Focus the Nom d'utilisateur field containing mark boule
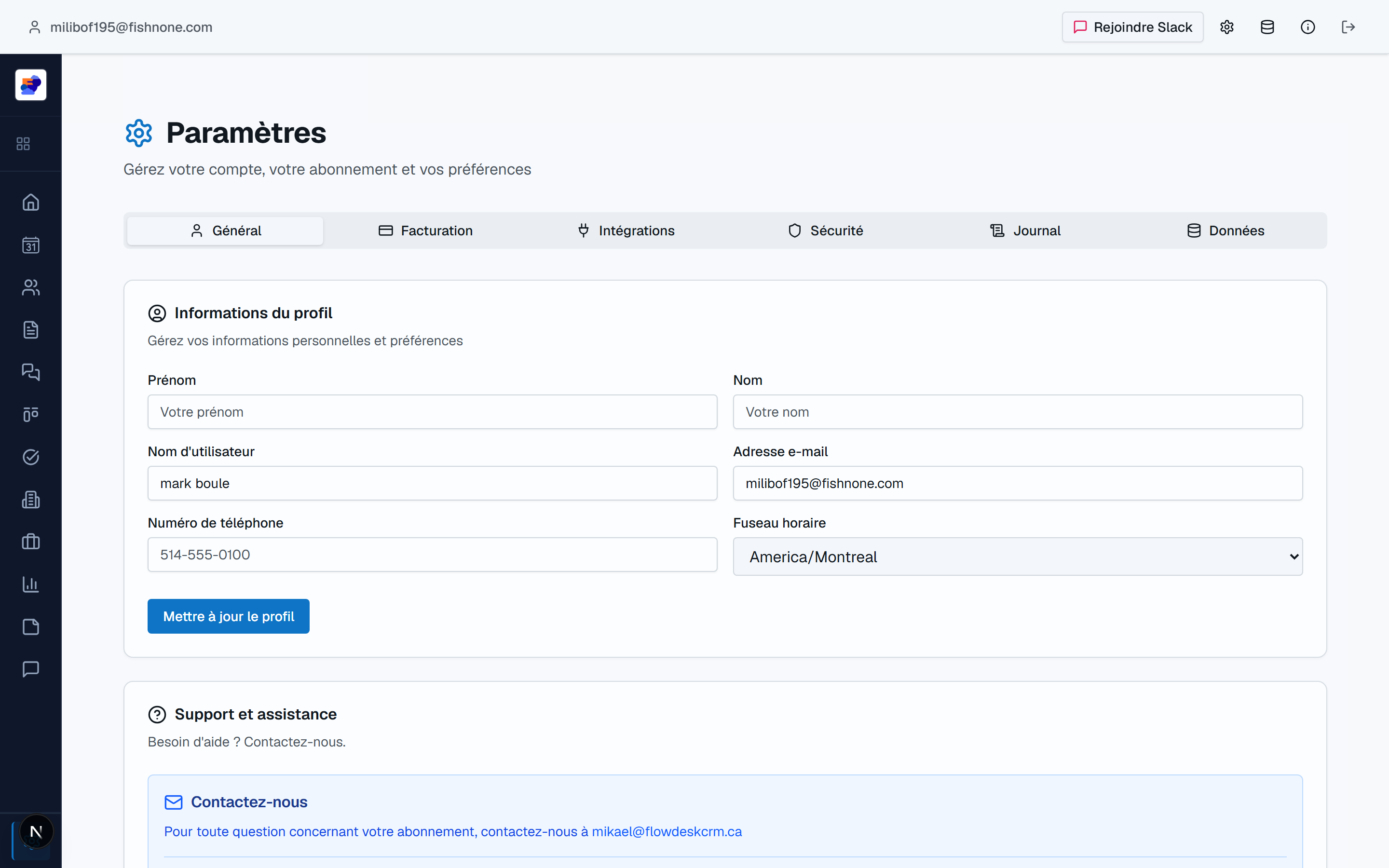The width and height of the screenshot is (1389, 868). coord(432,483)
